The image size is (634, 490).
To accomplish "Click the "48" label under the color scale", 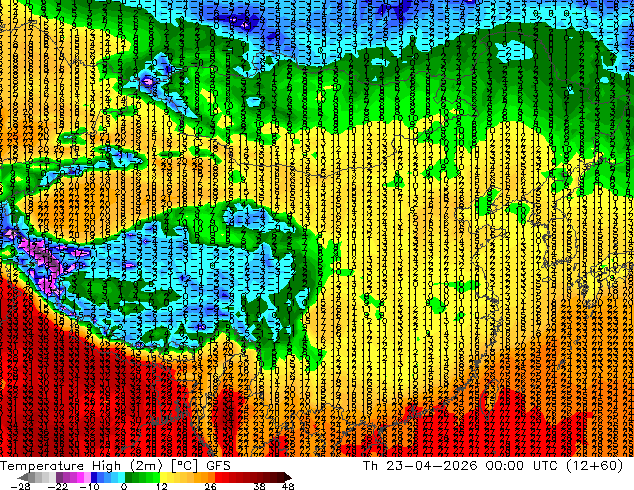I will (x=288, y=486).
